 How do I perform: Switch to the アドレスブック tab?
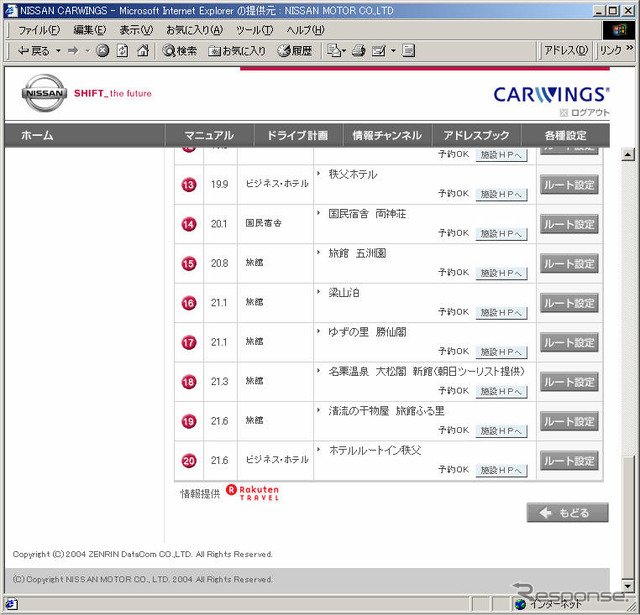coord(476,135)
